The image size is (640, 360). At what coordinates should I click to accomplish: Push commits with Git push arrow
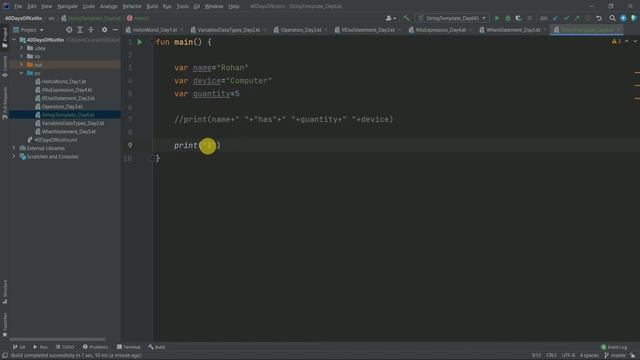(577, 18)
